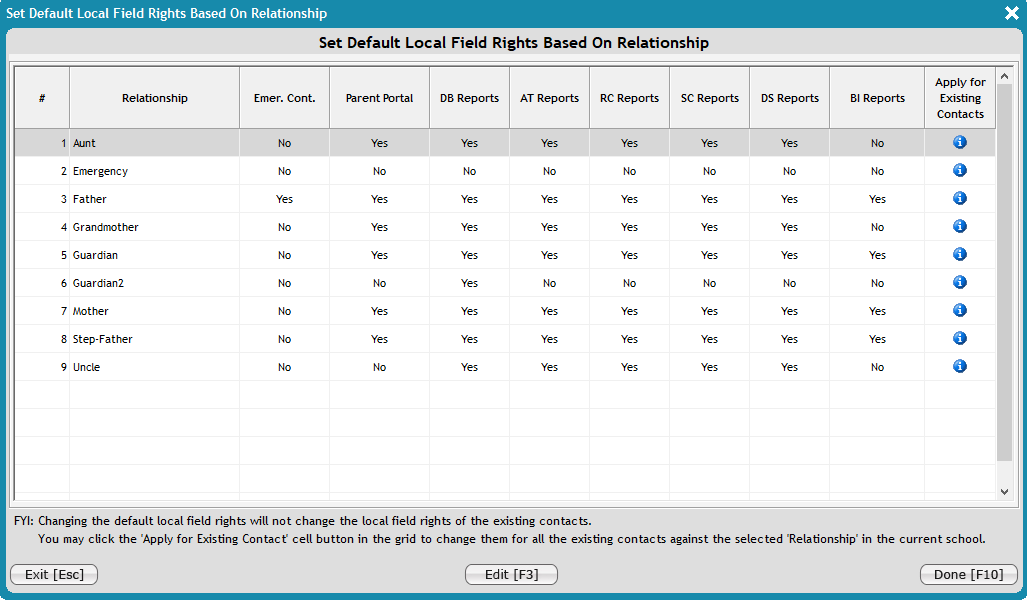Screen dimensions: 1027x600
Task: Select the Guardian2 relationship cell
Action: click(x=155, y=283)
